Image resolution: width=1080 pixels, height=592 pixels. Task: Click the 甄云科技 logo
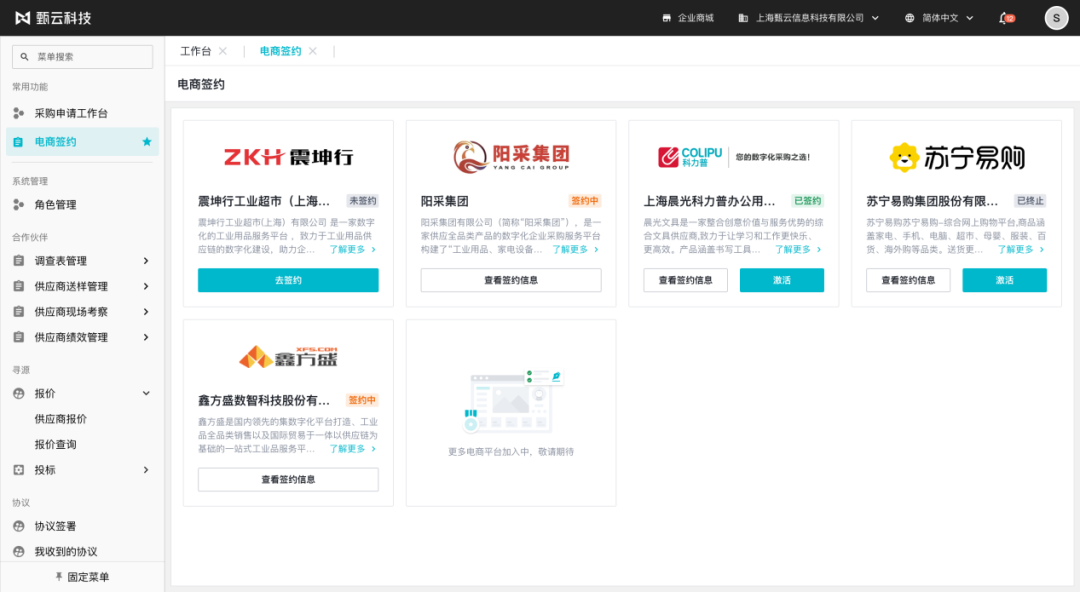point(45,16)
